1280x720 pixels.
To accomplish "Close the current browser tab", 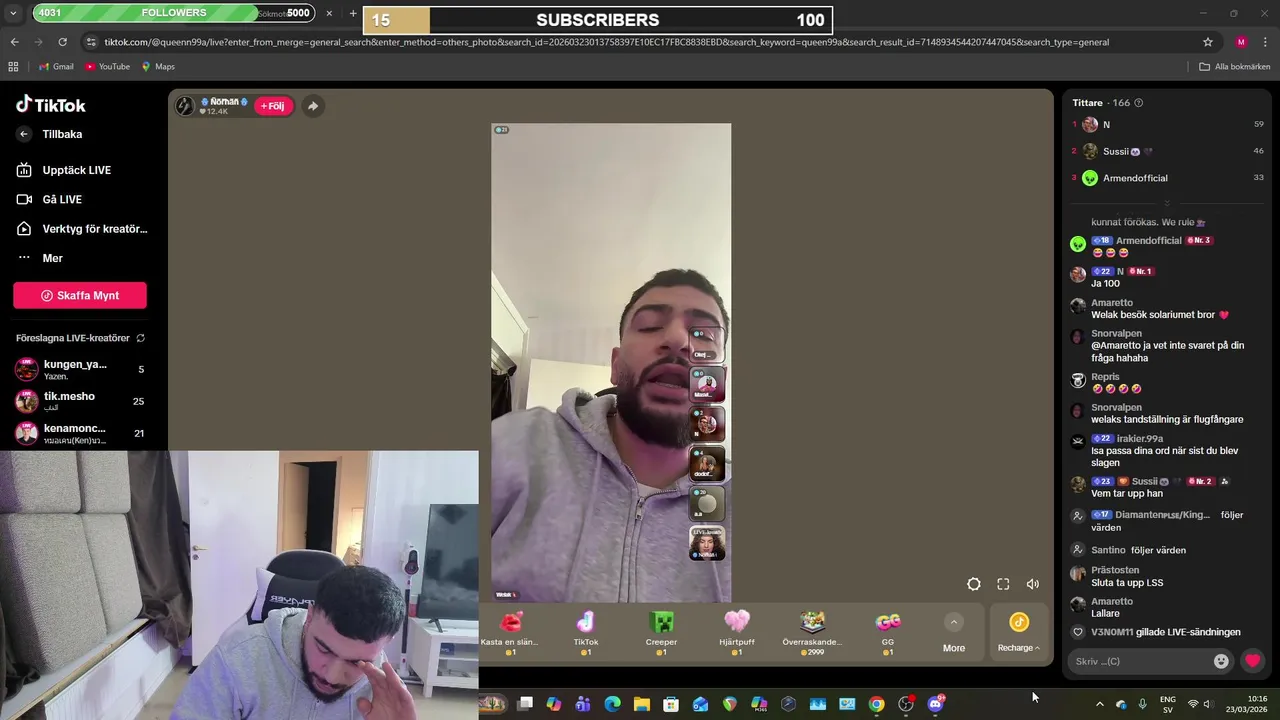I will pos(329,14).
